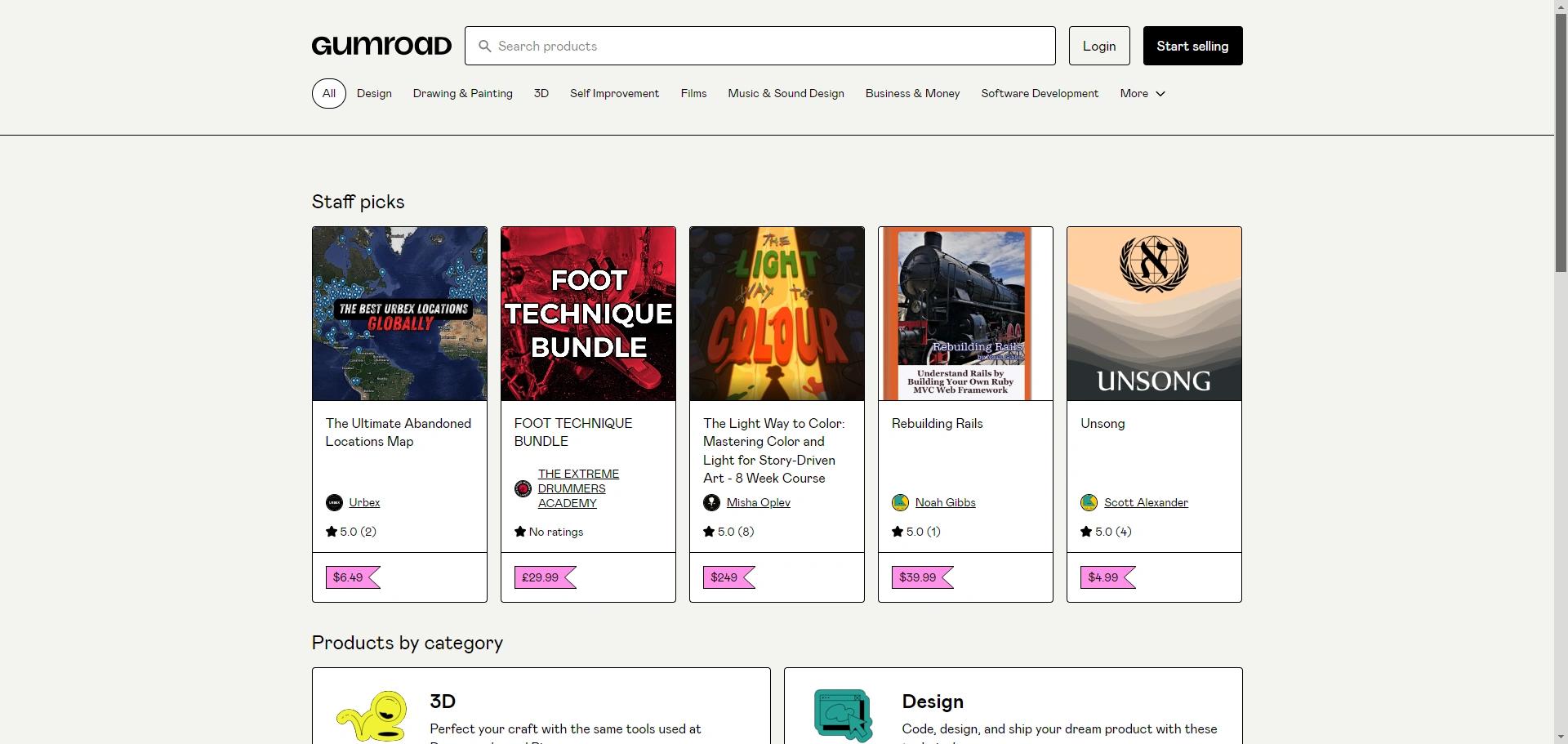Click the Gumroad logo
Viewport: 1568px width, 744px height.
(381, 46)
